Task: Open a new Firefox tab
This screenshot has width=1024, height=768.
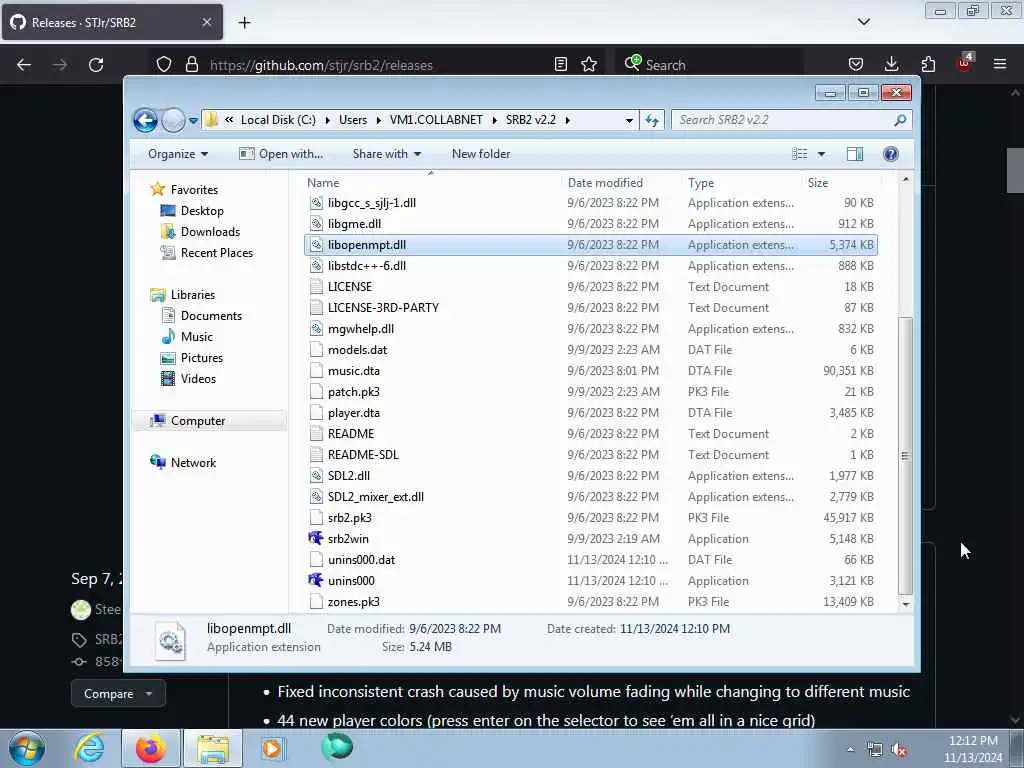Action: [244, 23]
